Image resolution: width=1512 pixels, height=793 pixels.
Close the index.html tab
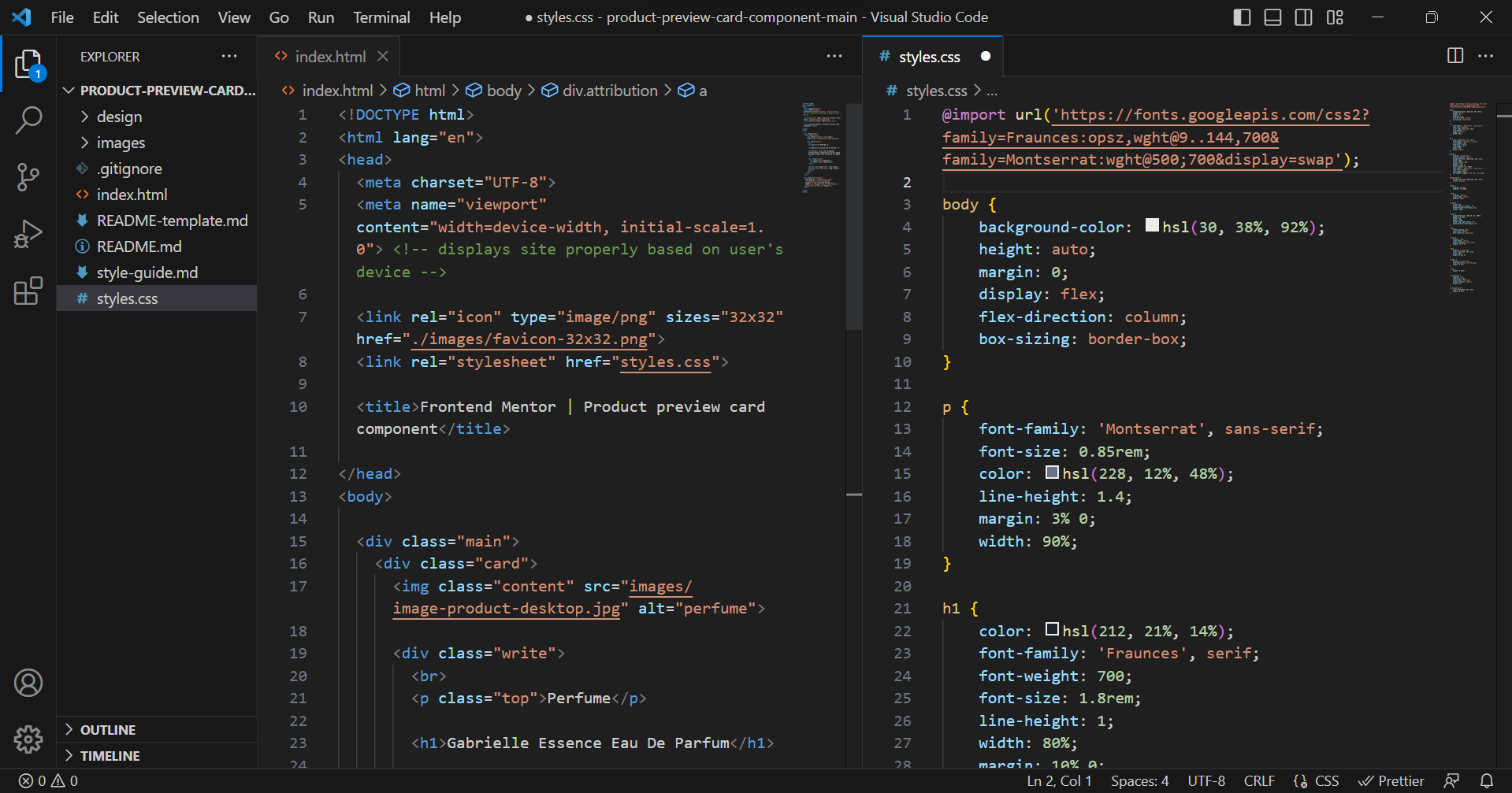[x=383, y=56]
